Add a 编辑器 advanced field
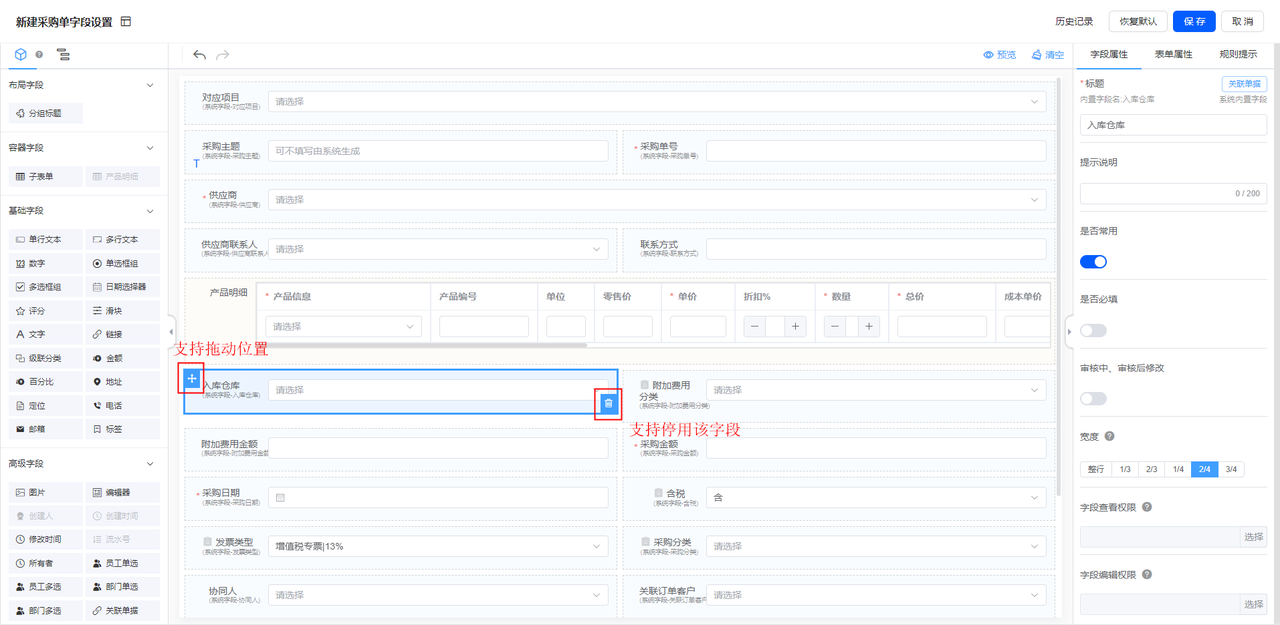Screen dimensions: 1280x625 click(122, 493)
